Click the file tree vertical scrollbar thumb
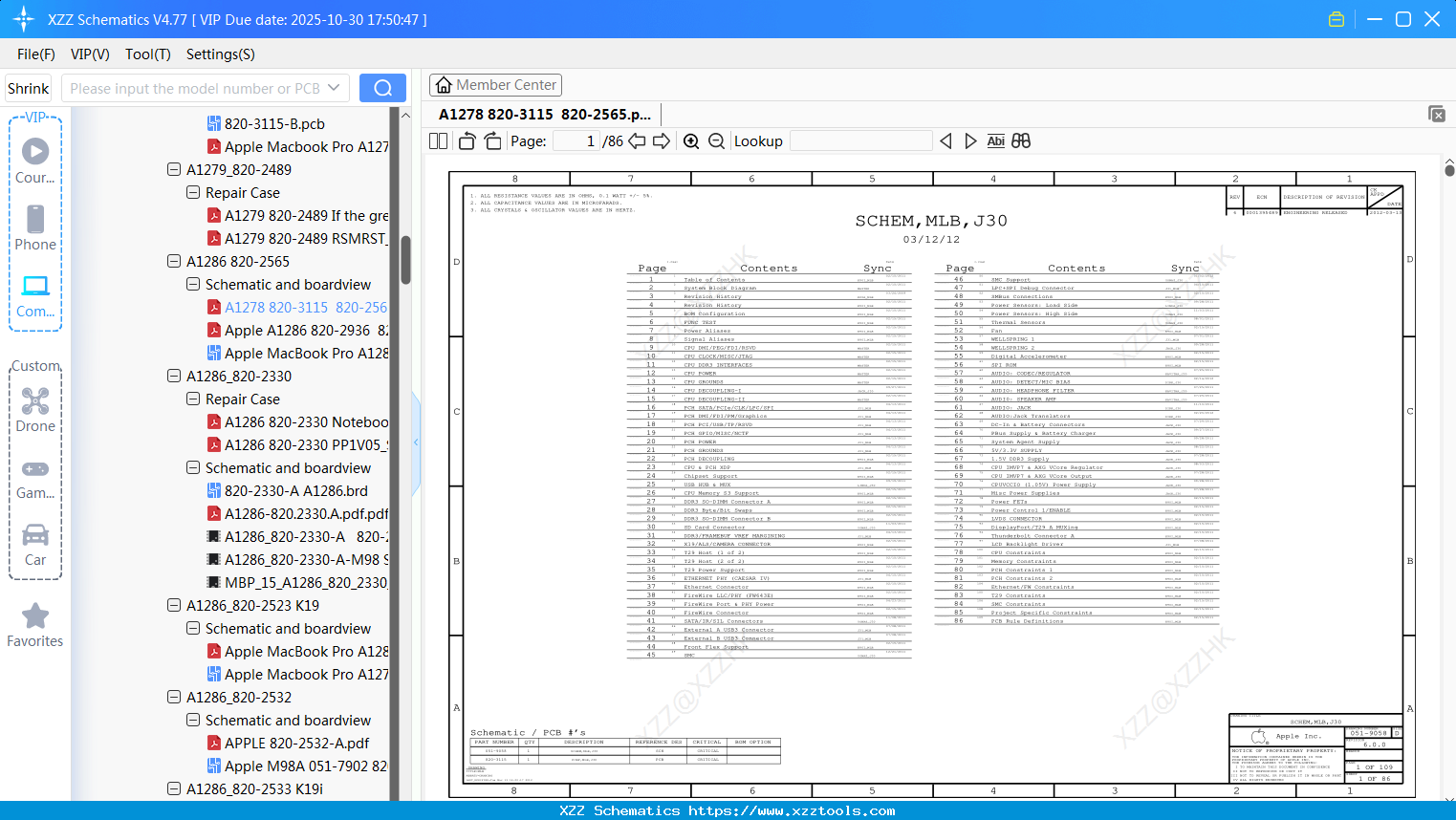 pos(405,259)
